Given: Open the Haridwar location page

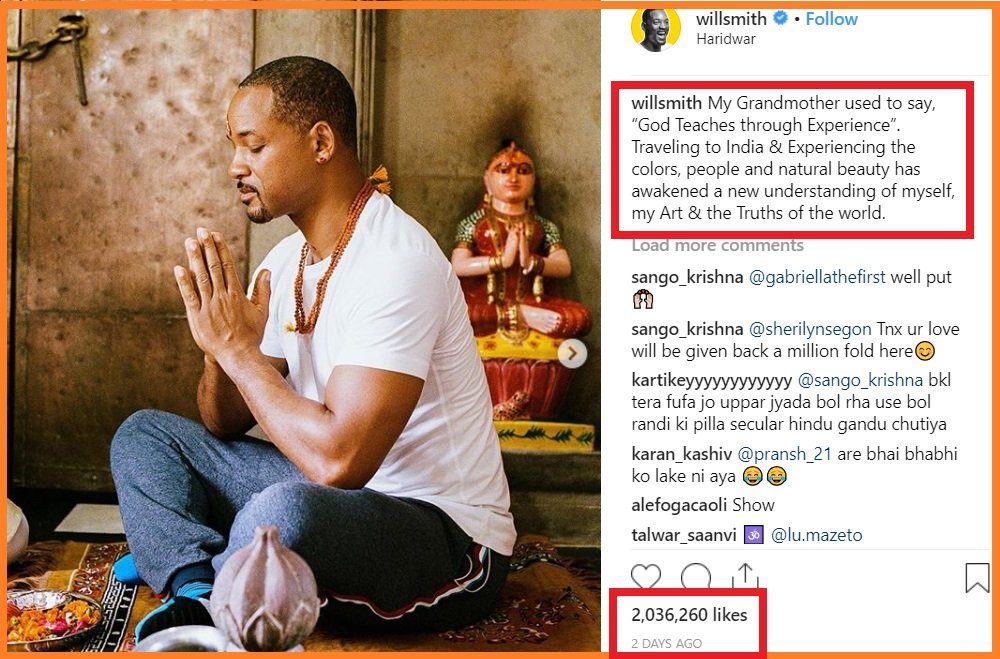Looking at the screenshot, I should tap(725, 39).
